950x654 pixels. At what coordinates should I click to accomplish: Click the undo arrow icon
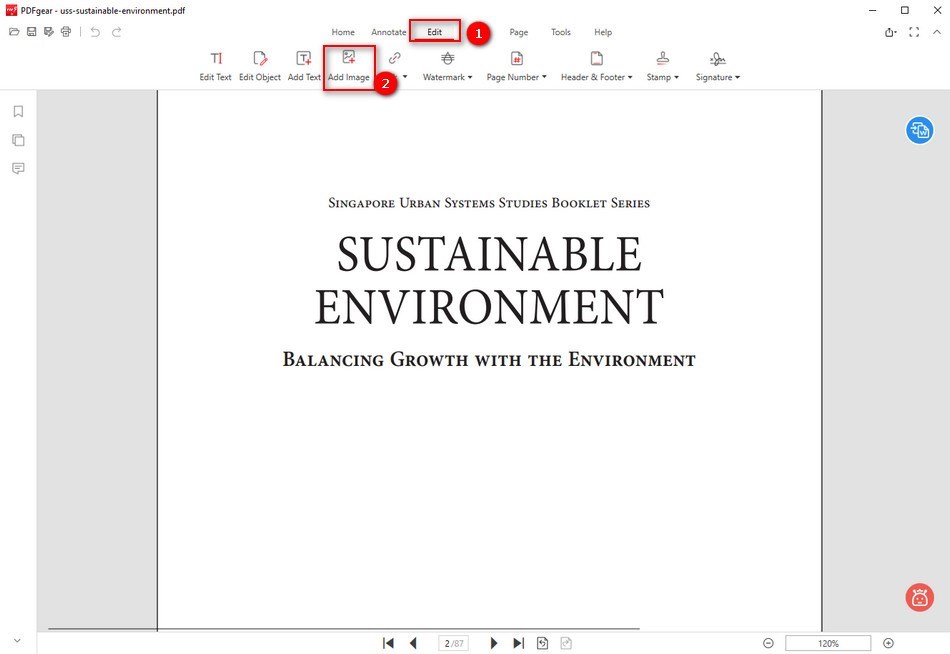tap(95, 31)
